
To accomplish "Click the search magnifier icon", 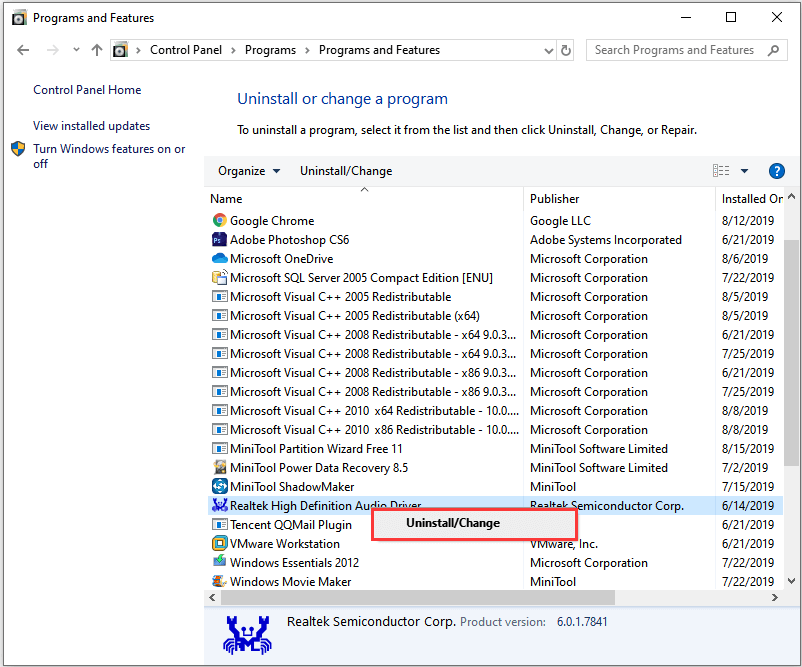I will pyautogui.click(x=773, y=50).
